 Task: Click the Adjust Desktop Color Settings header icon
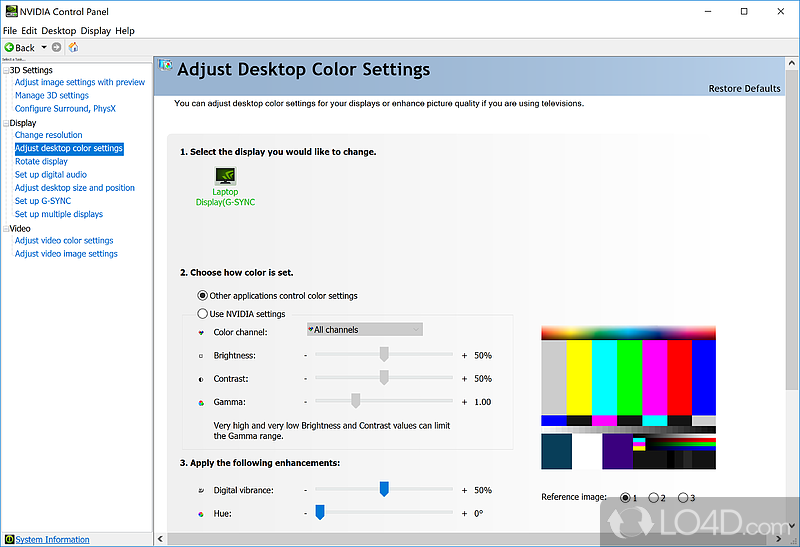click(165, 66)
